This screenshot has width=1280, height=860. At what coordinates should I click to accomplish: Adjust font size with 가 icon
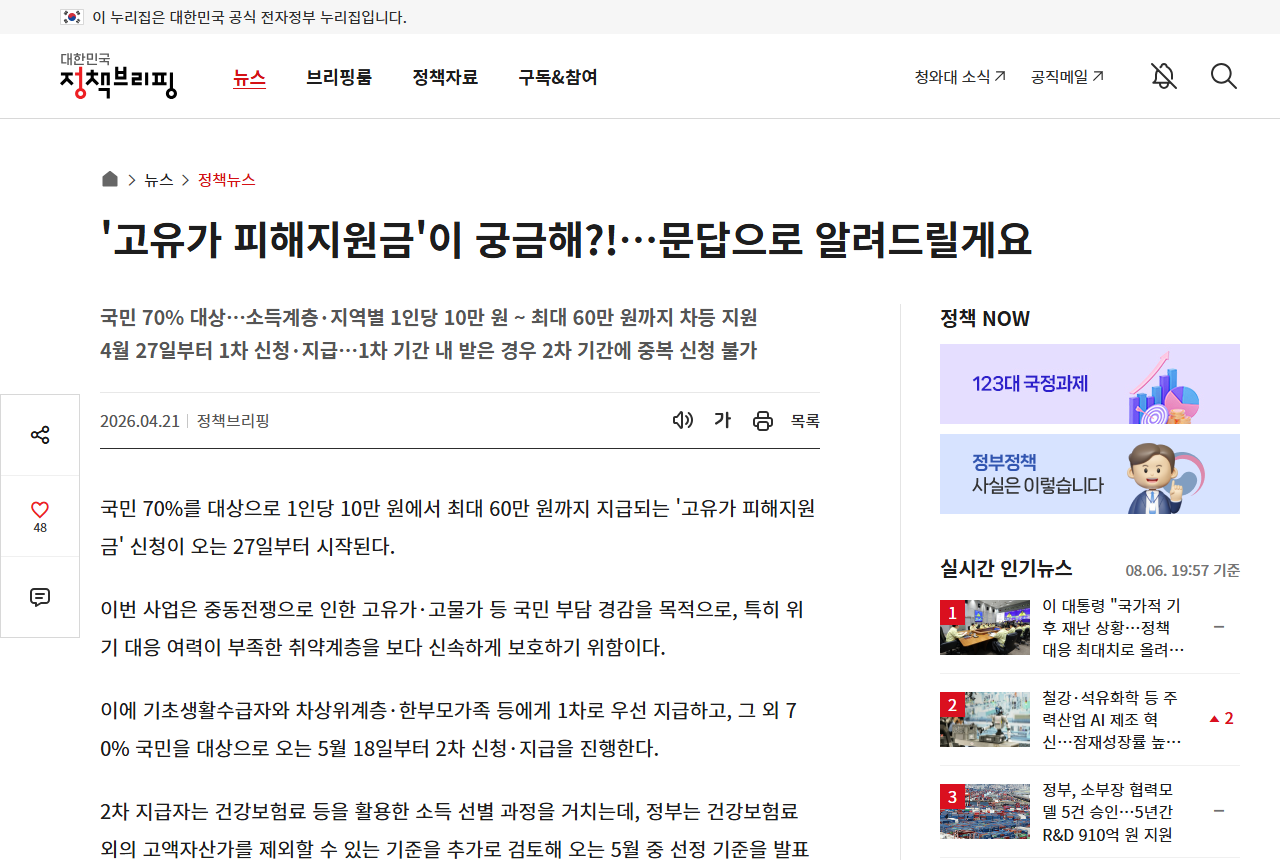pyautogui.click(x=722, y=420)
